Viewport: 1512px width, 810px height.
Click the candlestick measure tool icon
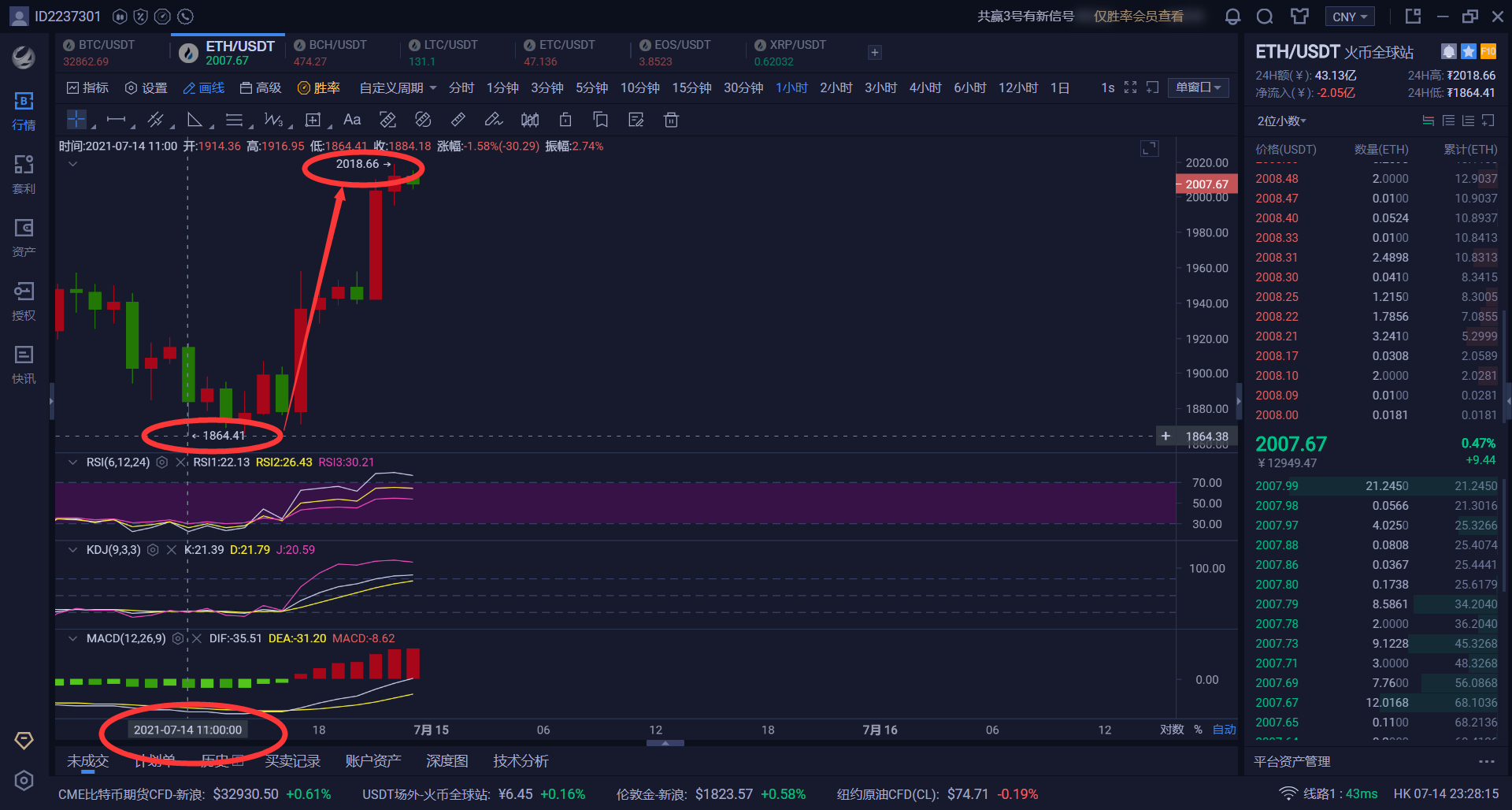point(530,120)
